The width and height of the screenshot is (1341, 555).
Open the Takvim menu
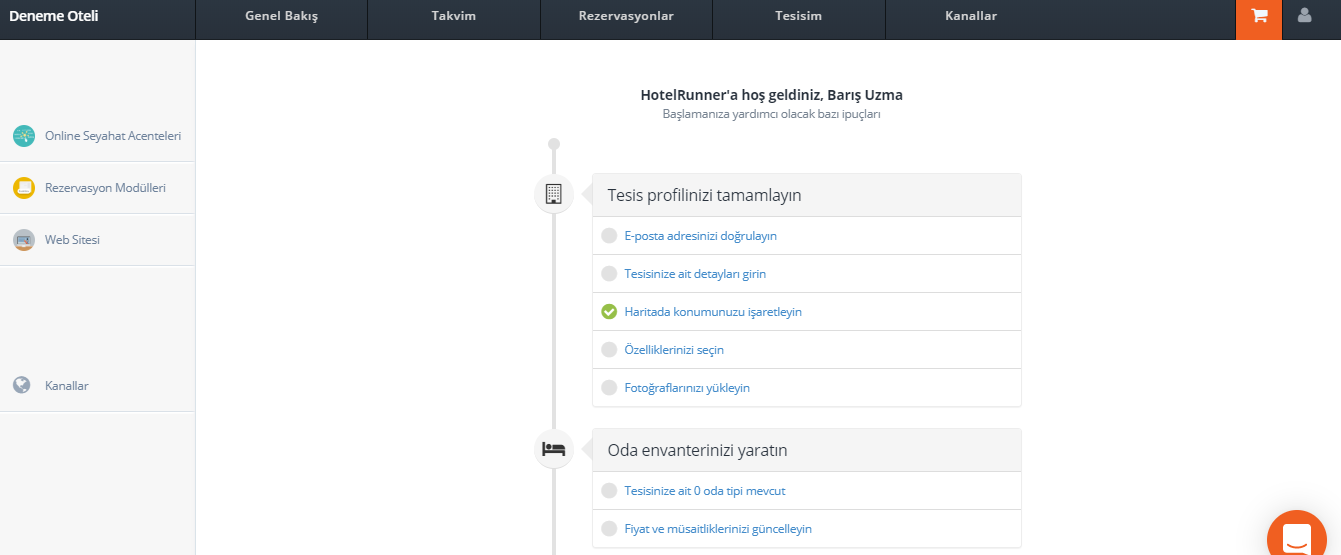pos(453,16)
